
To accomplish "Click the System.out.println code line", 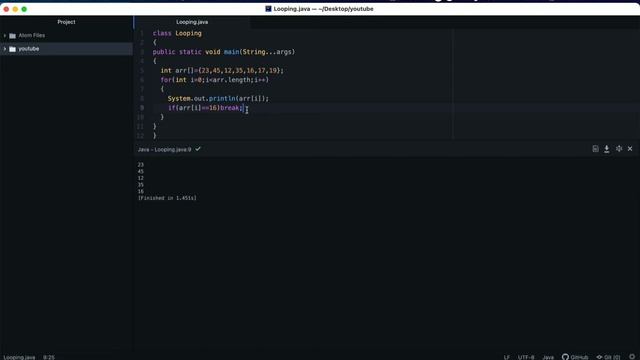I will pyautogui.click(x=218, y=98).
